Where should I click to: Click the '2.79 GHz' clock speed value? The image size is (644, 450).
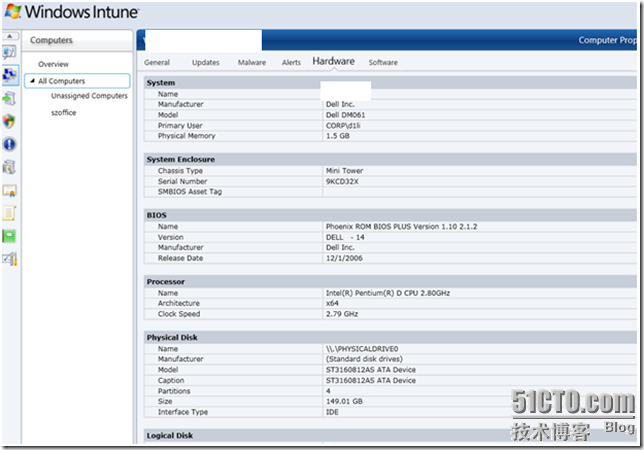point(342,314)
